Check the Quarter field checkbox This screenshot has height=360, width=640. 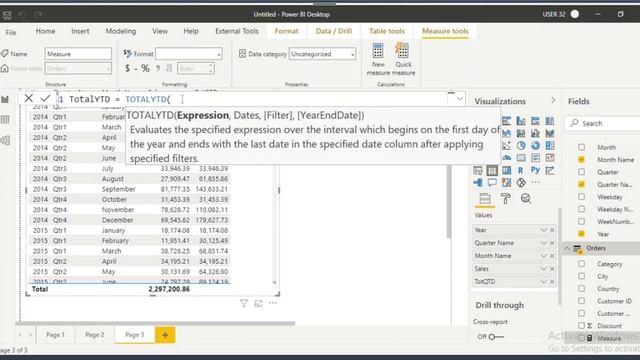pyautogui.click(x=581, y=172)
